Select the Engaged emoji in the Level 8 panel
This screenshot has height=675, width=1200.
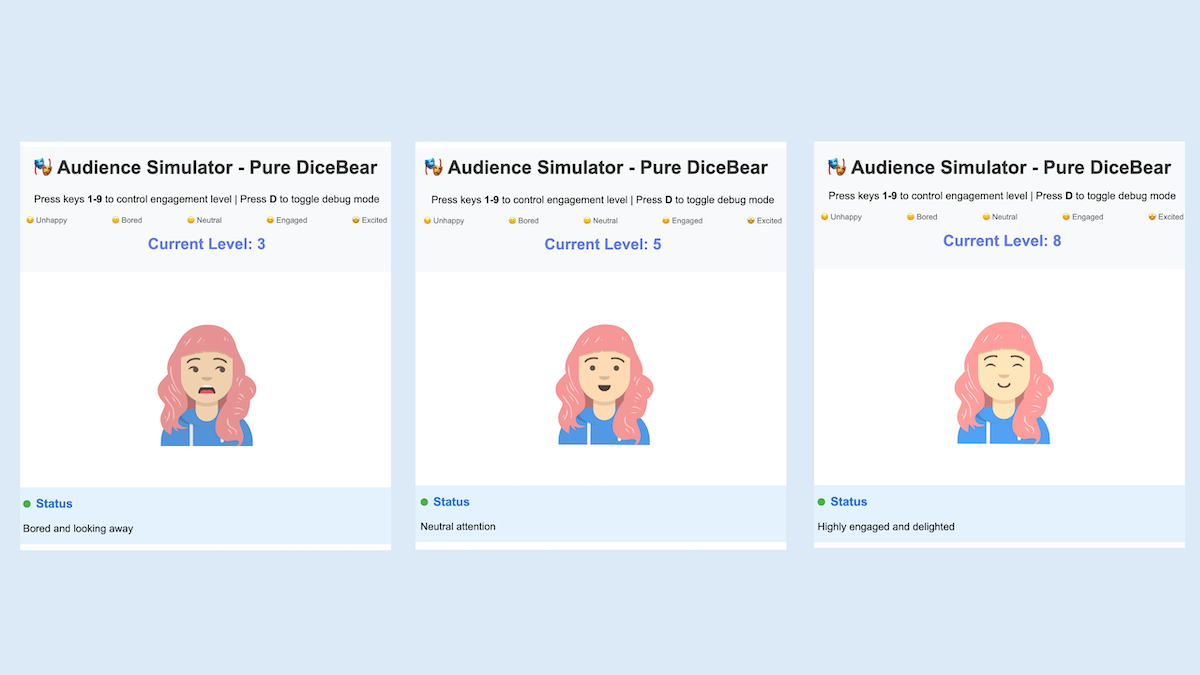pos(1066,217)
